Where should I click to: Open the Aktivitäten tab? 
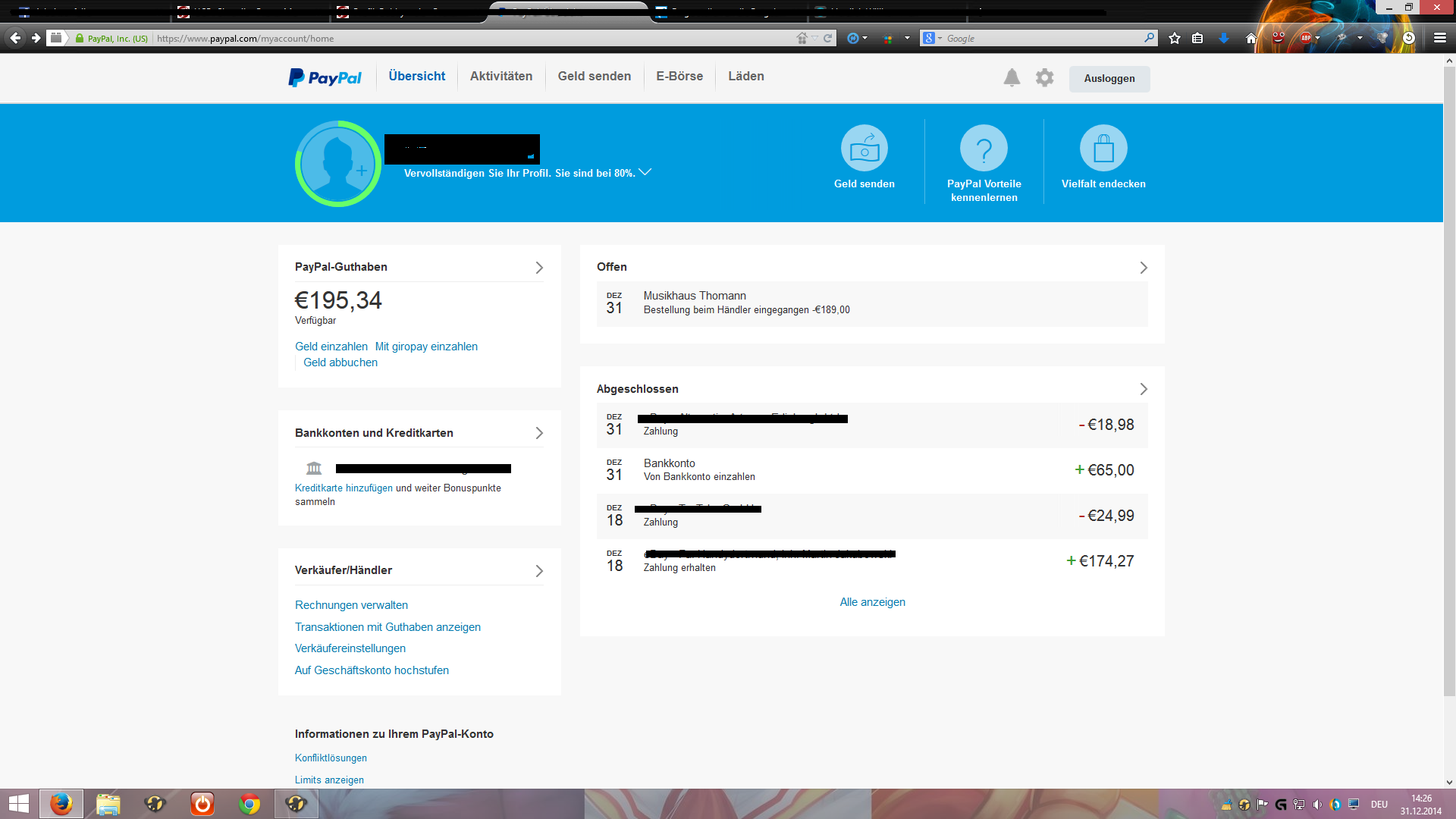pos(500,76)
